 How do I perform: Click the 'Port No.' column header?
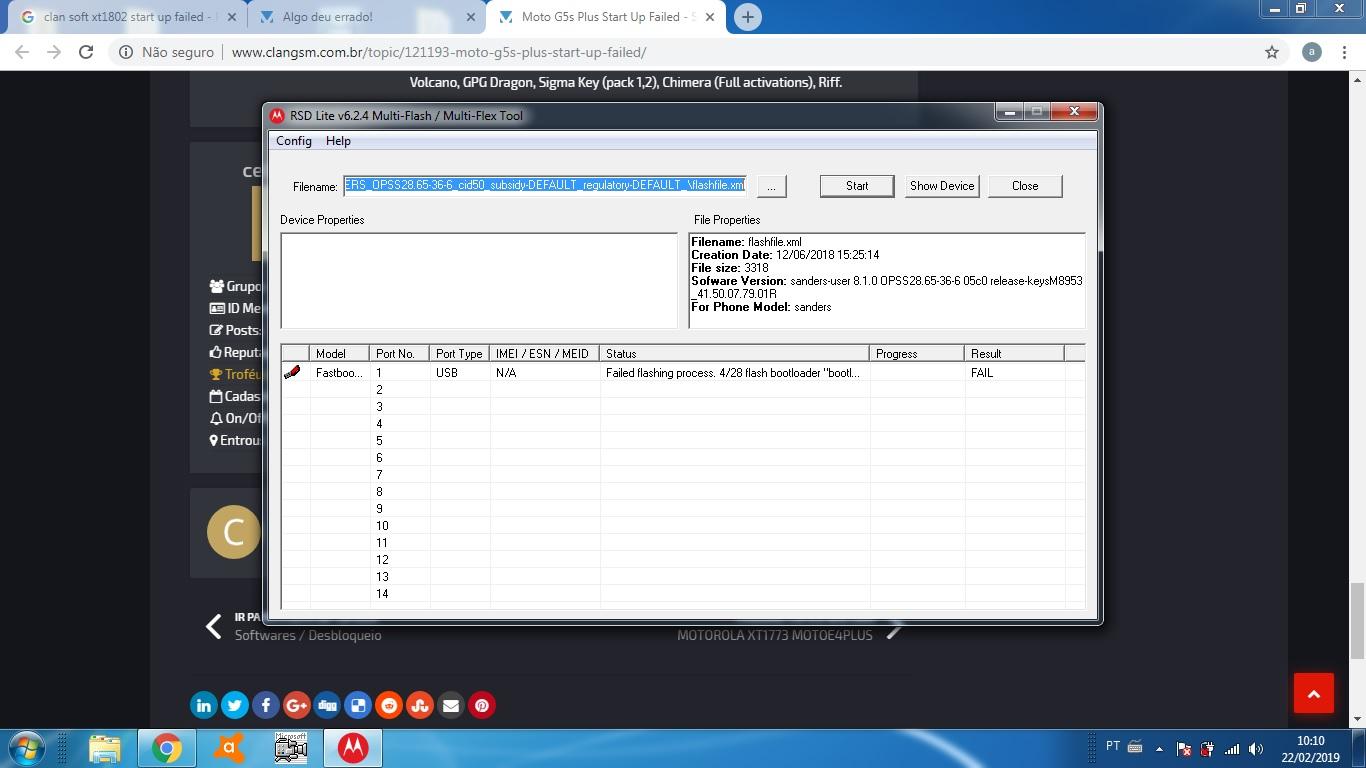pyautogui.click(x=400, y=353)
